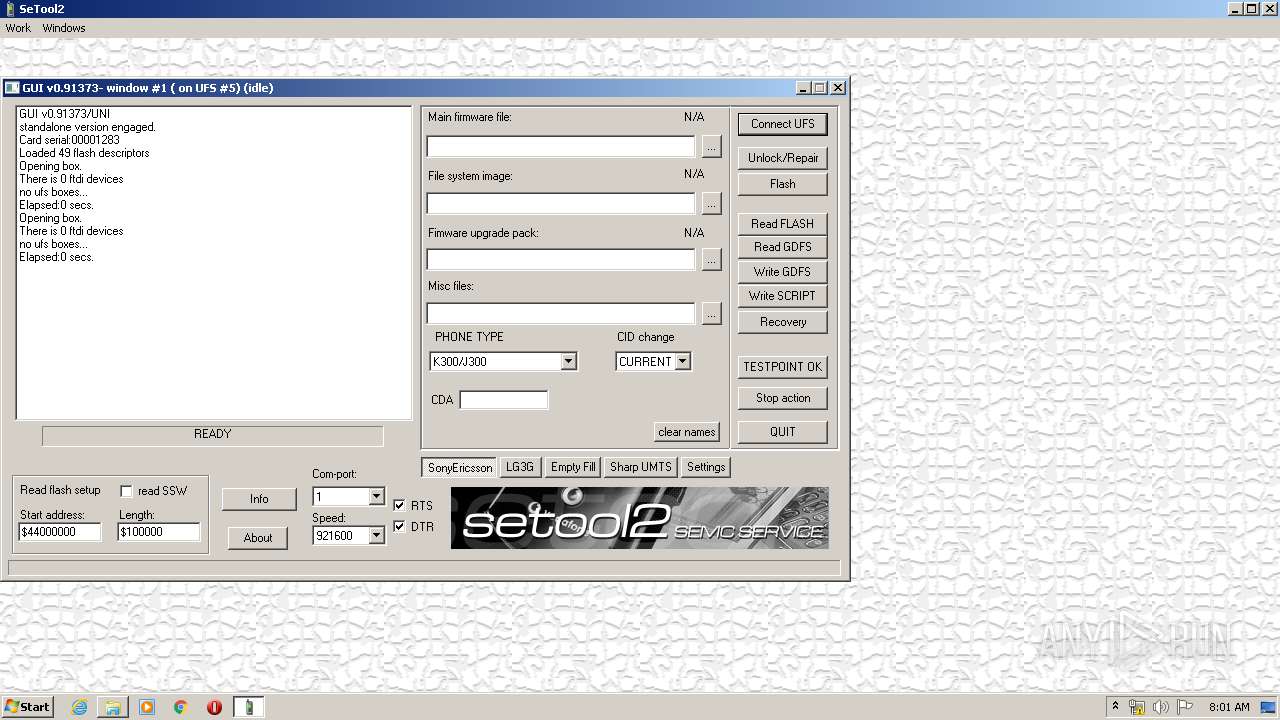Viewport: 1280px width, 720px height.
Task: Focus the Length field
Action: [x=159, y=532]
